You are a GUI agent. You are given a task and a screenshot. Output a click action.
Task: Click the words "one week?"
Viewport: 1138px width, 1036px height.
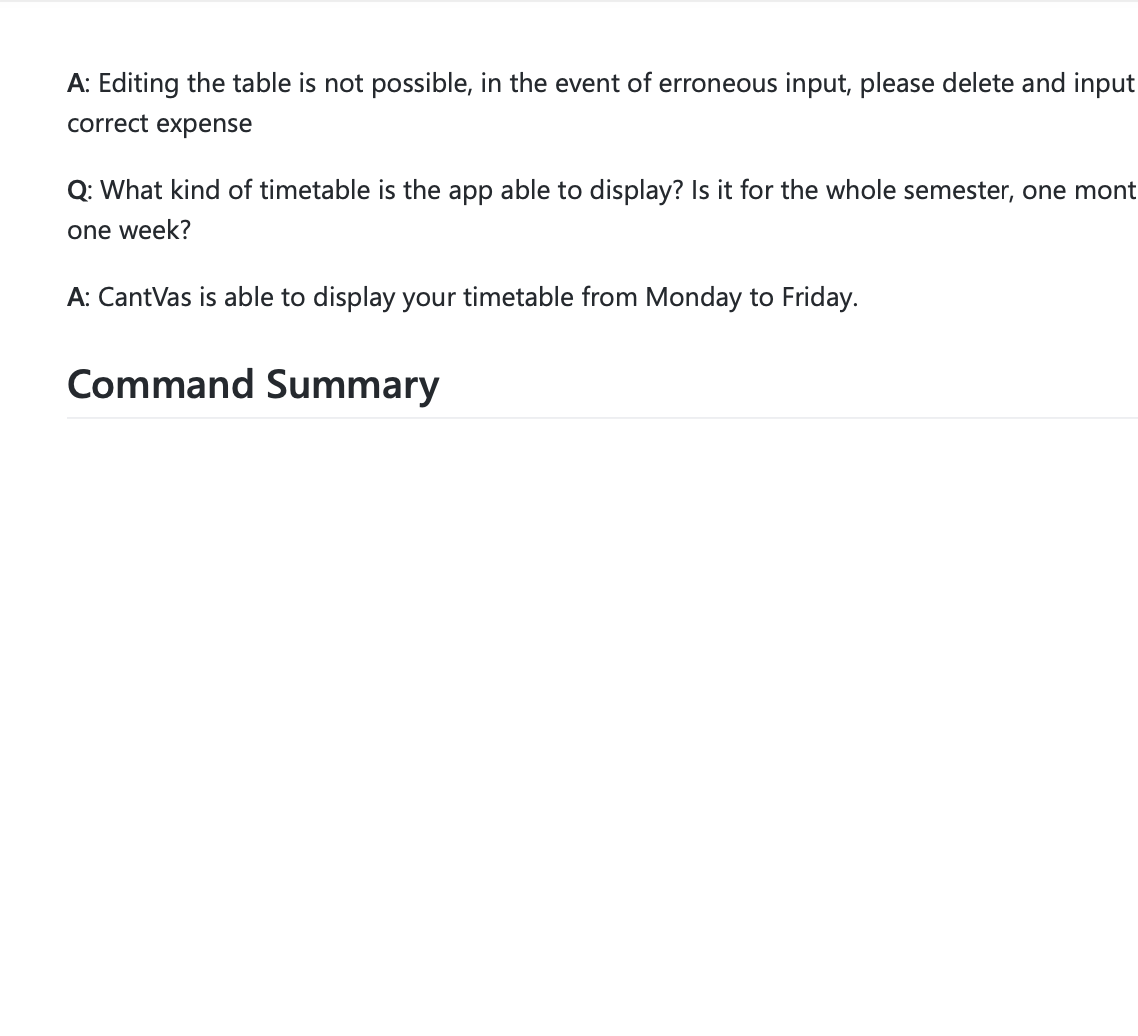(129, 230)
